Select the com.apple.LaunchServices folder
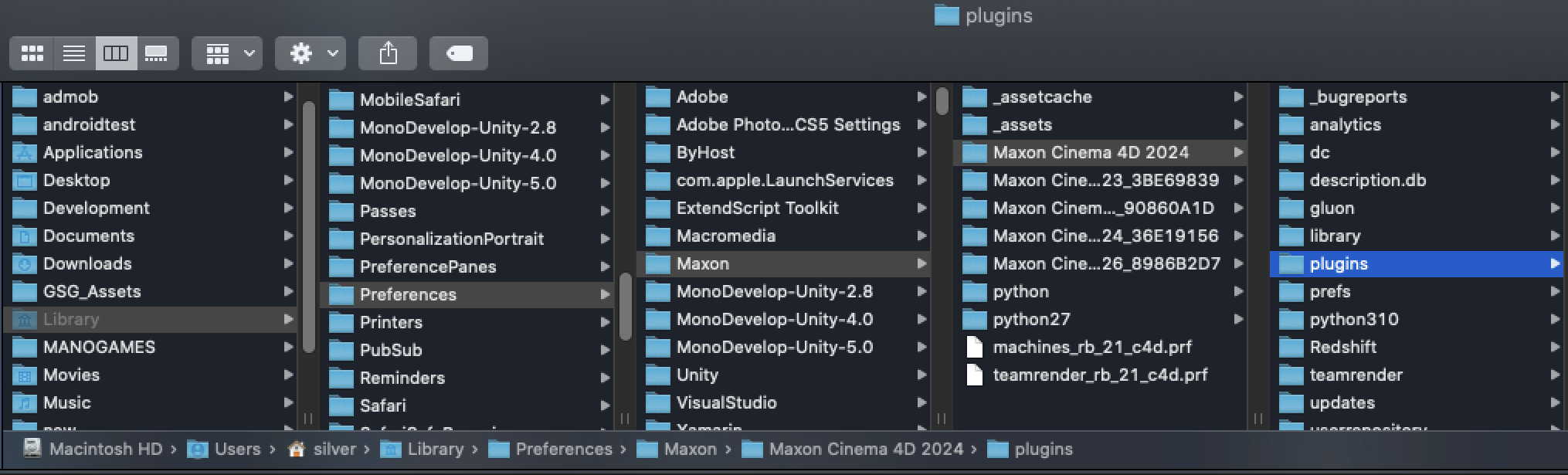 click(783, 181)
